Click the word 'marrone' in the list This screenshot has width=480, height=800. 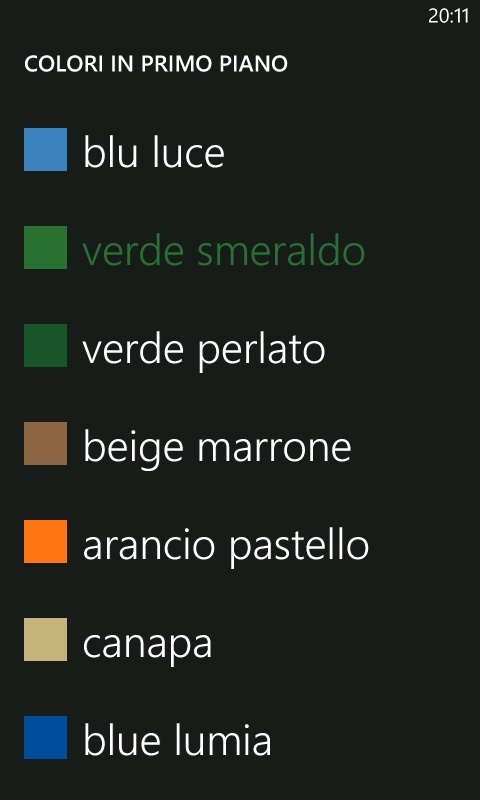click(274, 449)
